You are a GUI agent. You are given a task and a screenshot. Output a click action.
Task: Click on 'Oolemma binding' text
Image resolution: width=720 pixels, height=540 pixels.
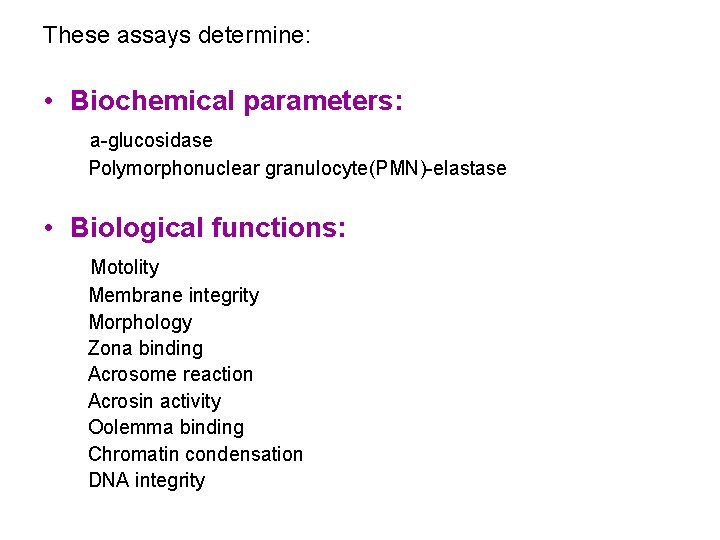[x=166, y=427]
